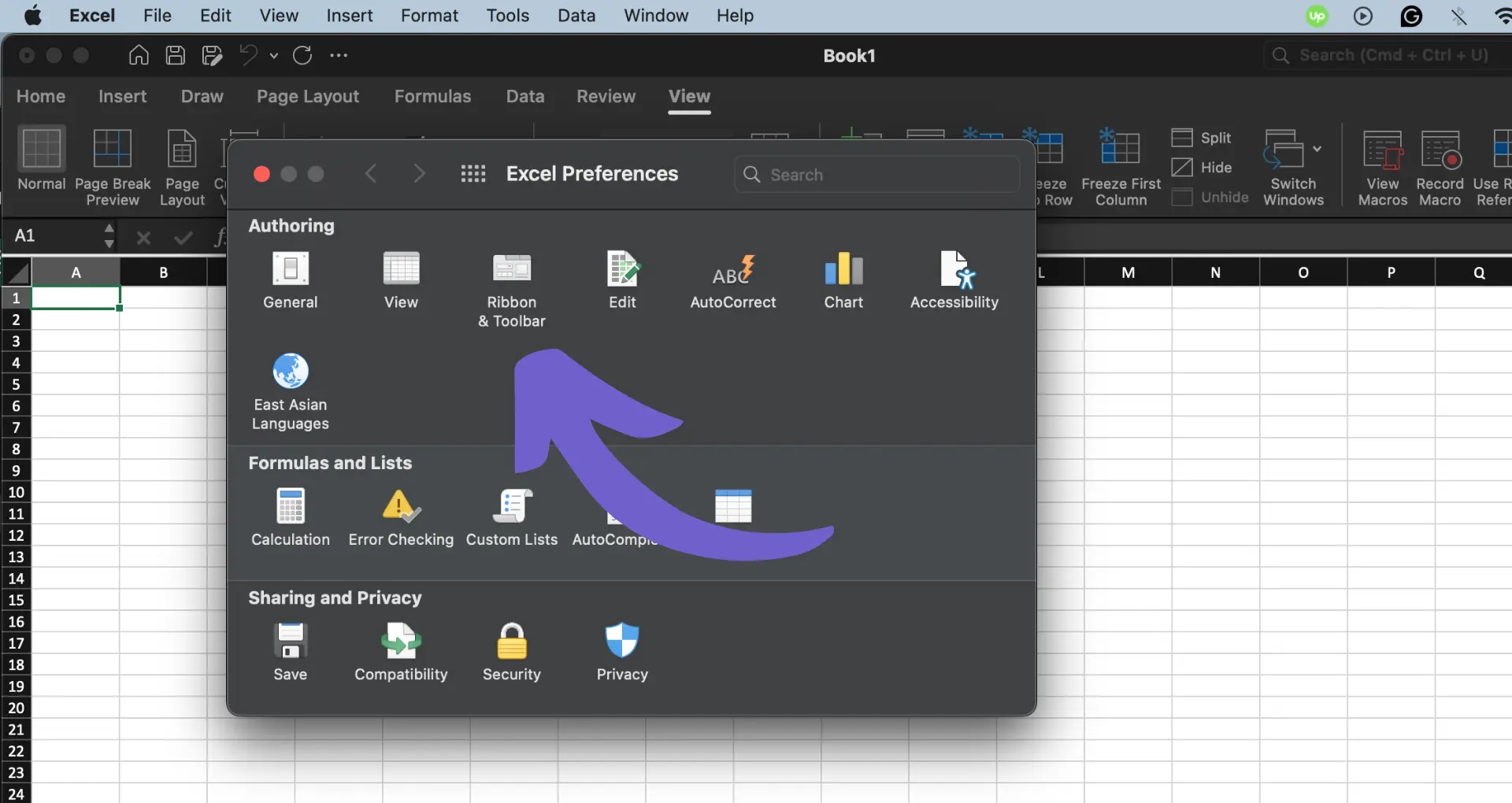
Task: Open Edit preferences
Action: [x=622, y=280]
